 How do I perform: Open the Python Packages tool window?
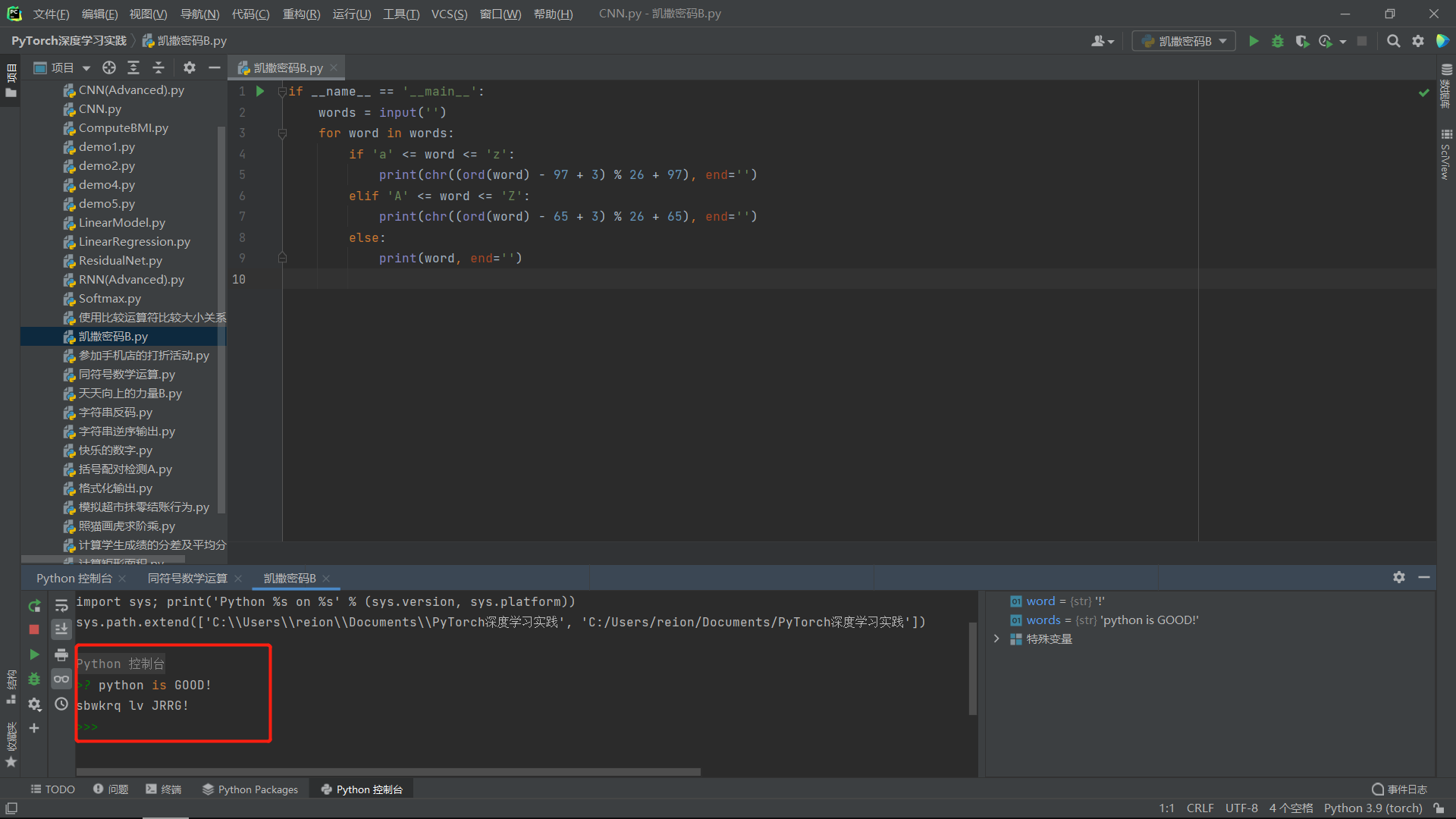pyautogui.click(x=250, y=789)
